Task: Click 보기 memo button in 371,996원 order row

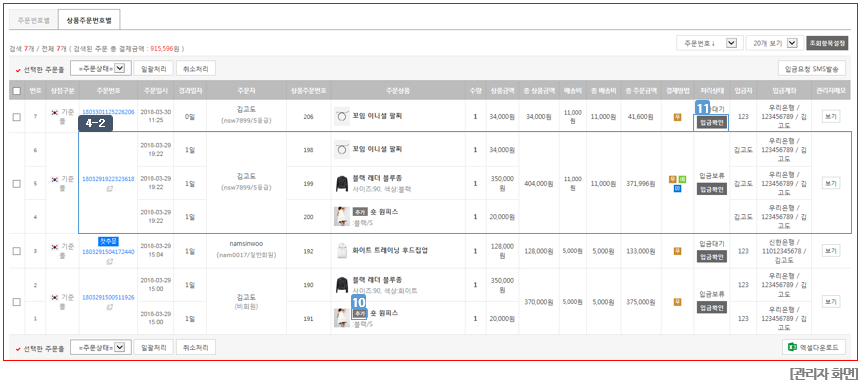Action: [x=830, y=184]
